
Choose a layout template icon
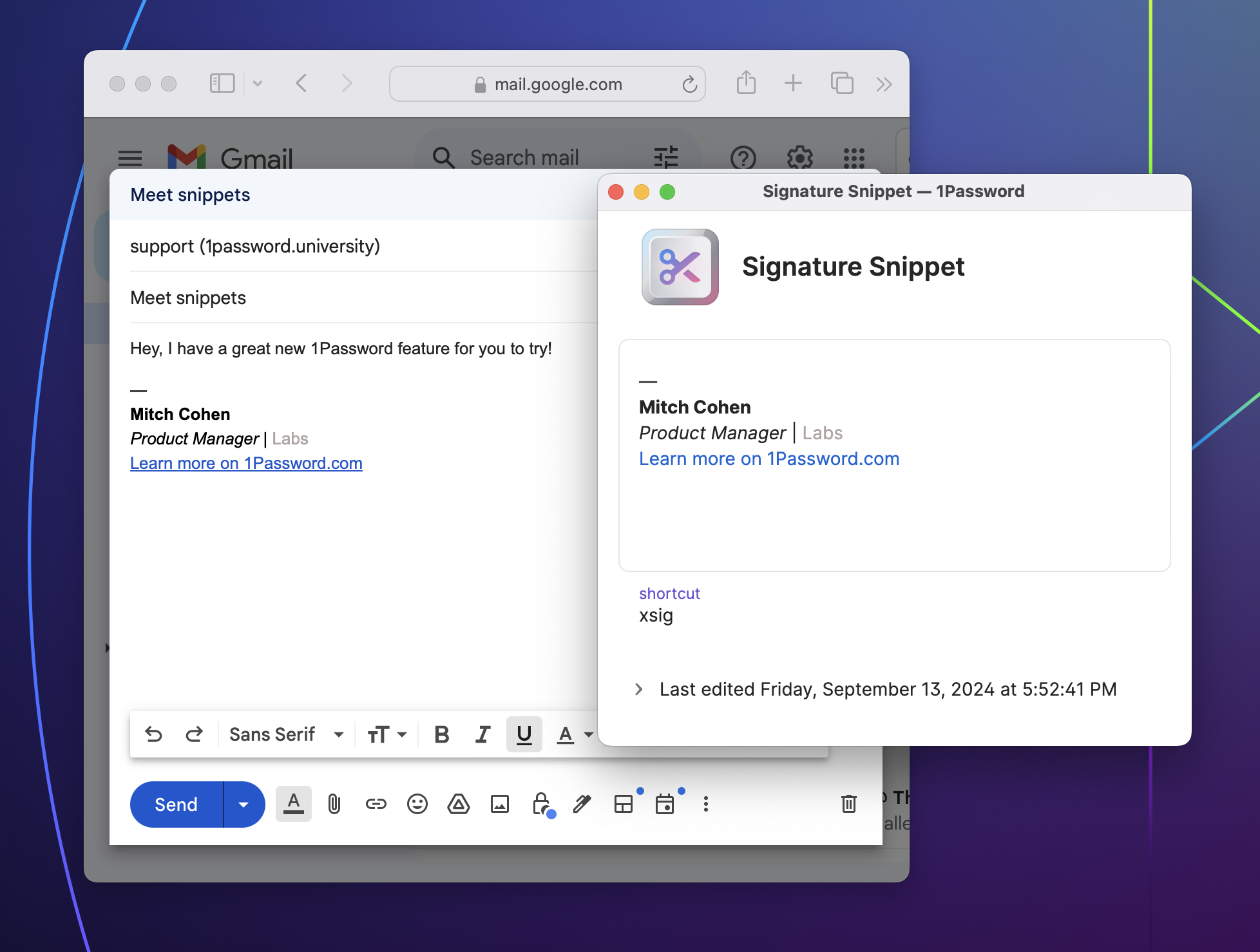coord(624,804)
